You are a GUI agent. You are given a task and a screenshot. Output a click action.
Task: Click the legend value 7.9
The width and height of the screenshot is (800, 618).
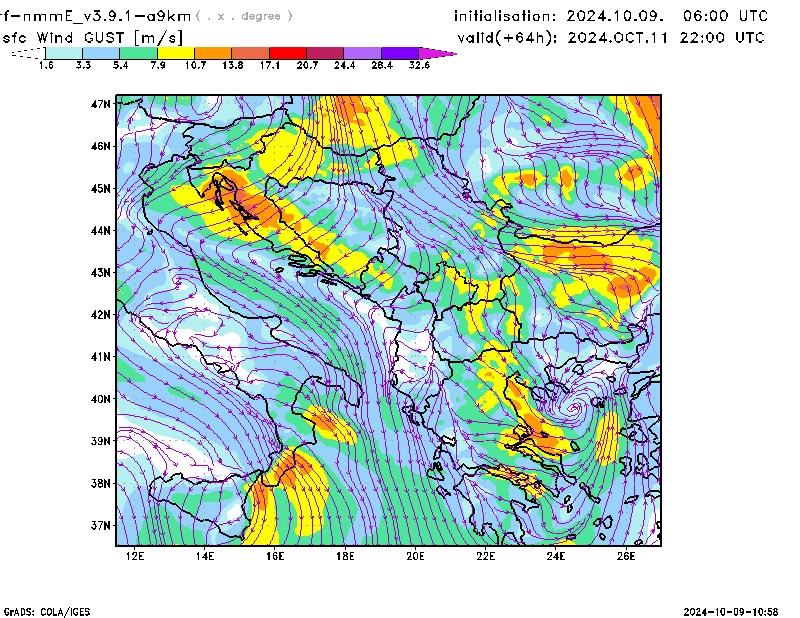tap(158, 65)
